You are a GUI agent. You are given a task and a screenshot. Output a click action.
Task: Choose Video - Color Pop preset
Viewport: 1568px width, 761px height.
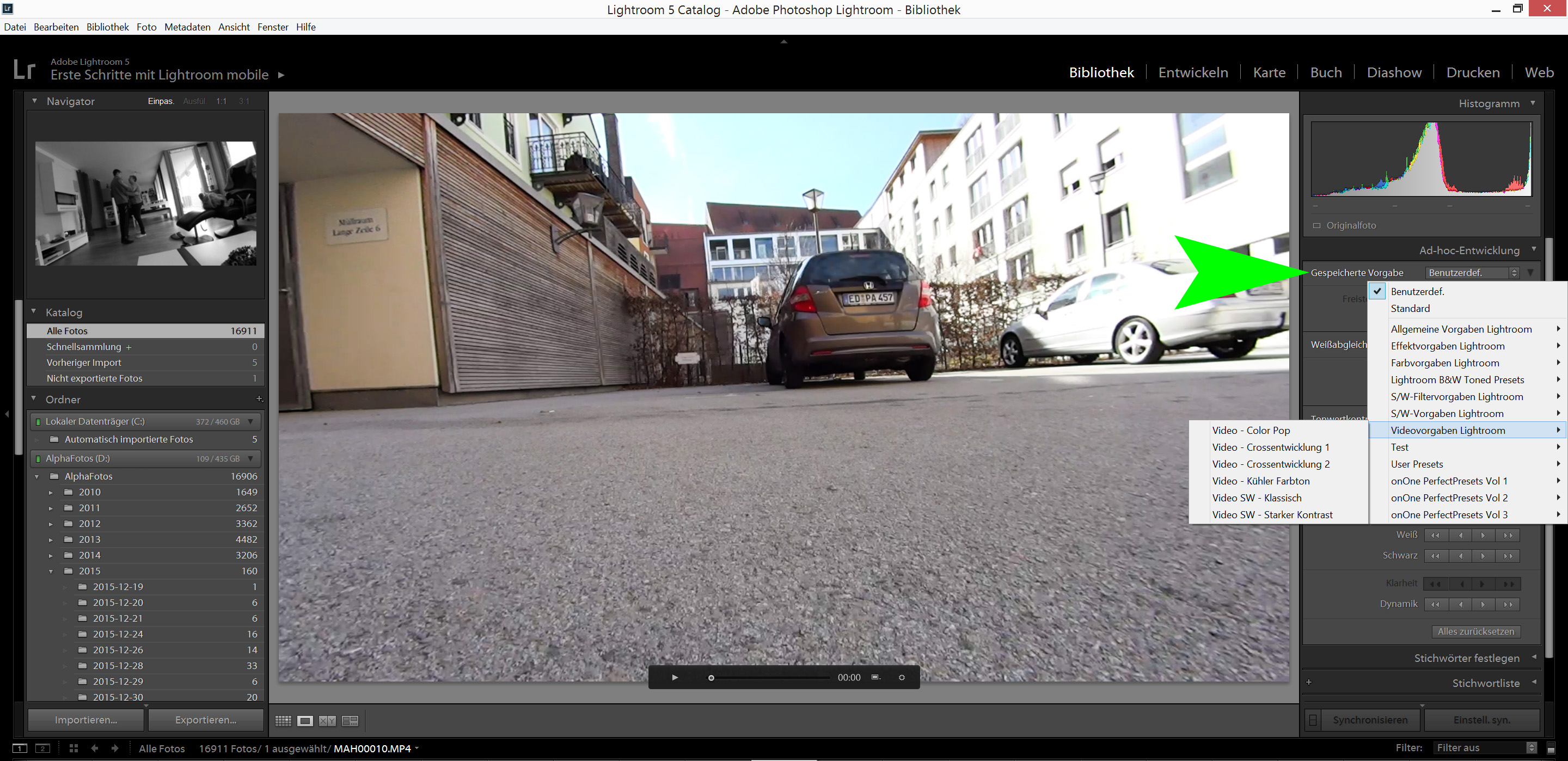[1251, 431]
